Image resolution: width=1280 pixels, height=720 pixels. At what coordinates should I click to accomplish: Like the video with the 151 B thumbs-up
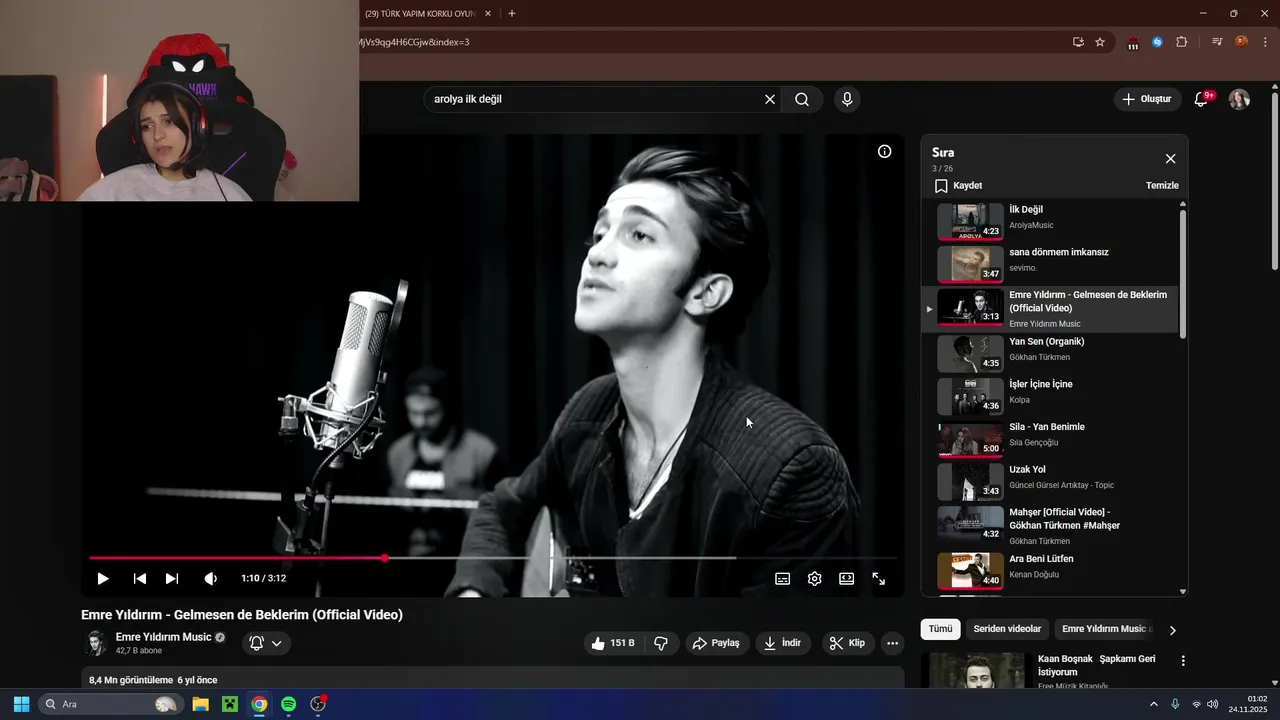(613, 643)
